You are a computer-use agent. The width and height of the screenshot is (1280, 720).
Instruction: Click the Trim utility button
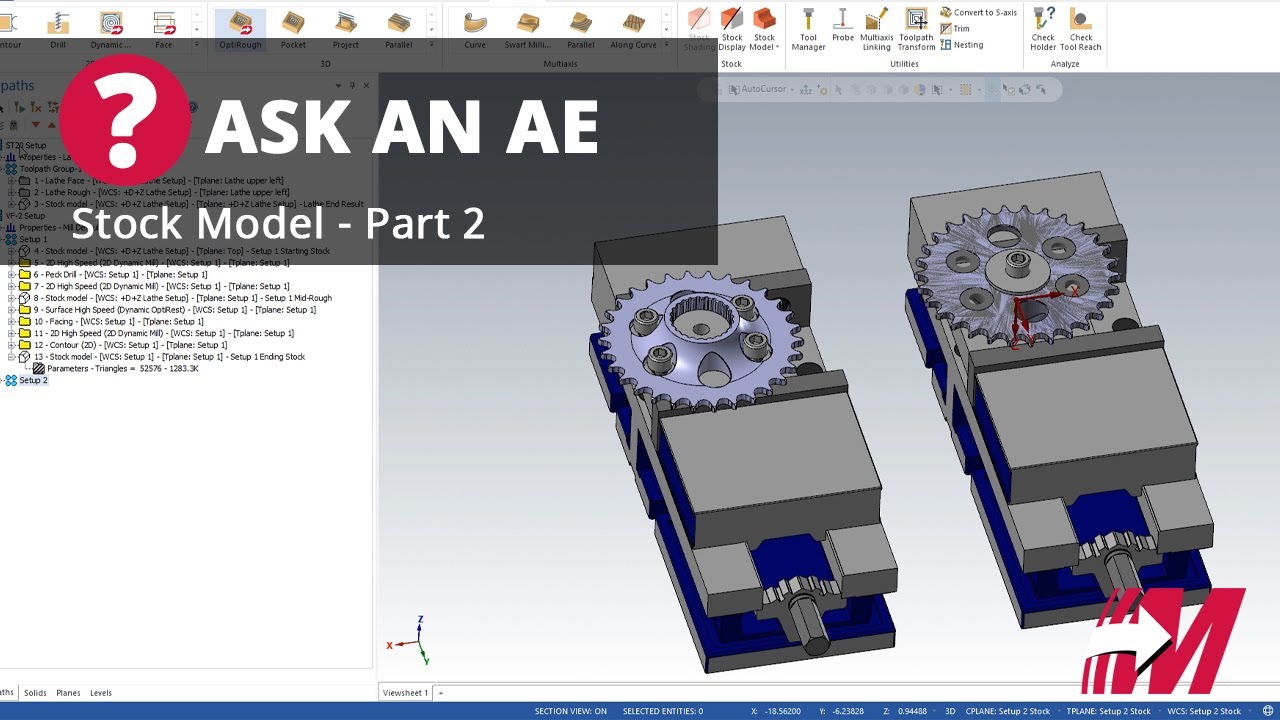955,29
